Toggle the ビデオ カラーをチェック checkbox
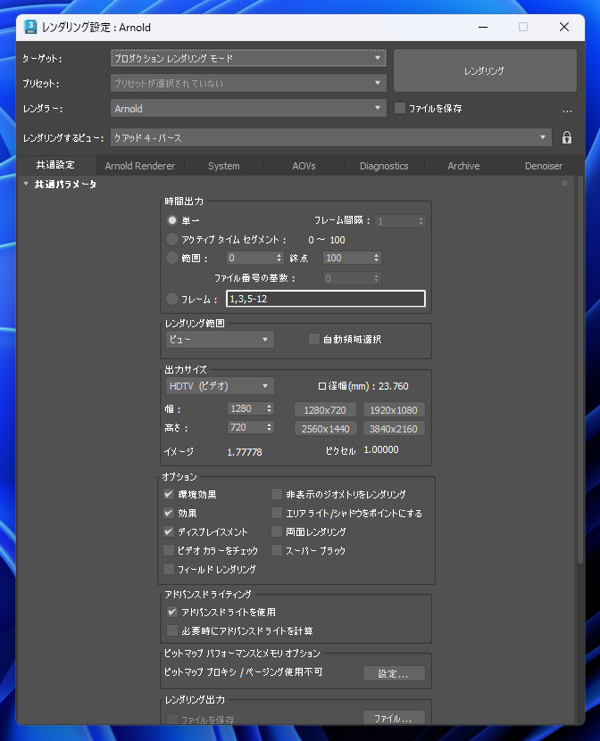600x741 pixels. [x=169, y=551]
